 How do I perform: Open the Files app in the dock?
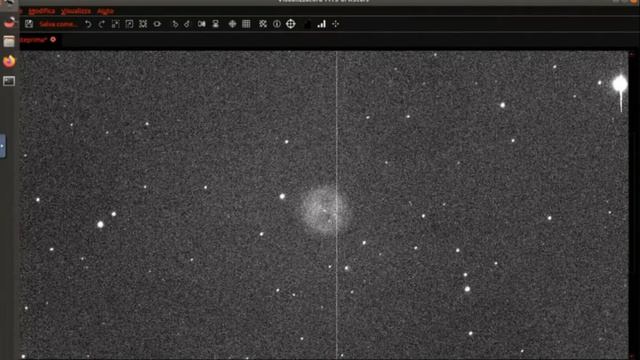[9, 42]
